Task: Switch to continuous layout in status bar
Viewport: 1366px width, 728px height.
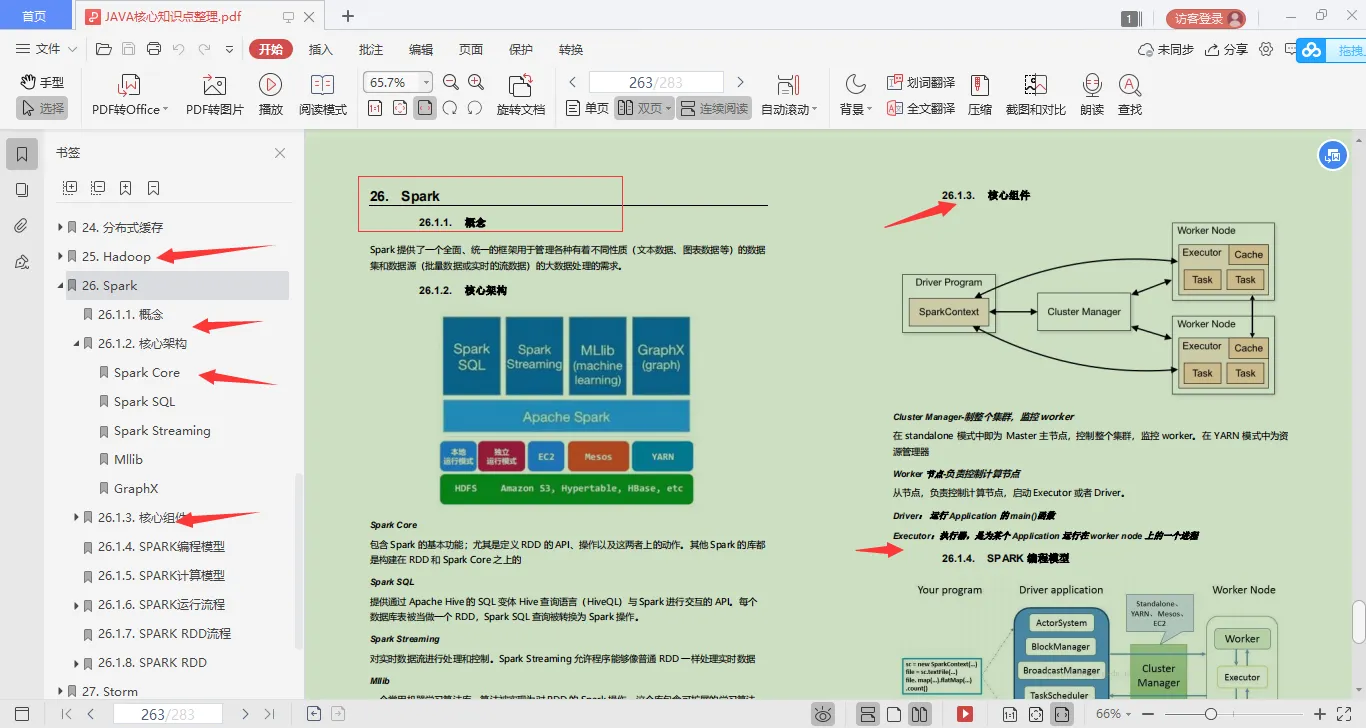Action: coord(868,714)
